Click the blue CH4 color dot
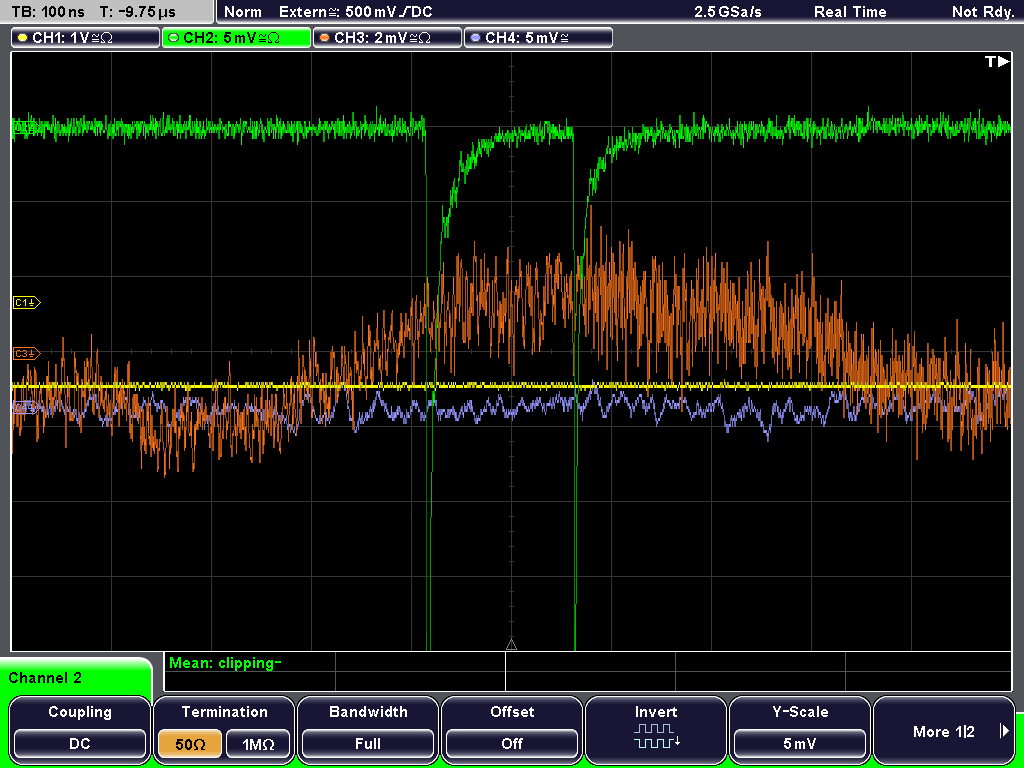This screenshot has height=768, width=1024. coord(475,38)
